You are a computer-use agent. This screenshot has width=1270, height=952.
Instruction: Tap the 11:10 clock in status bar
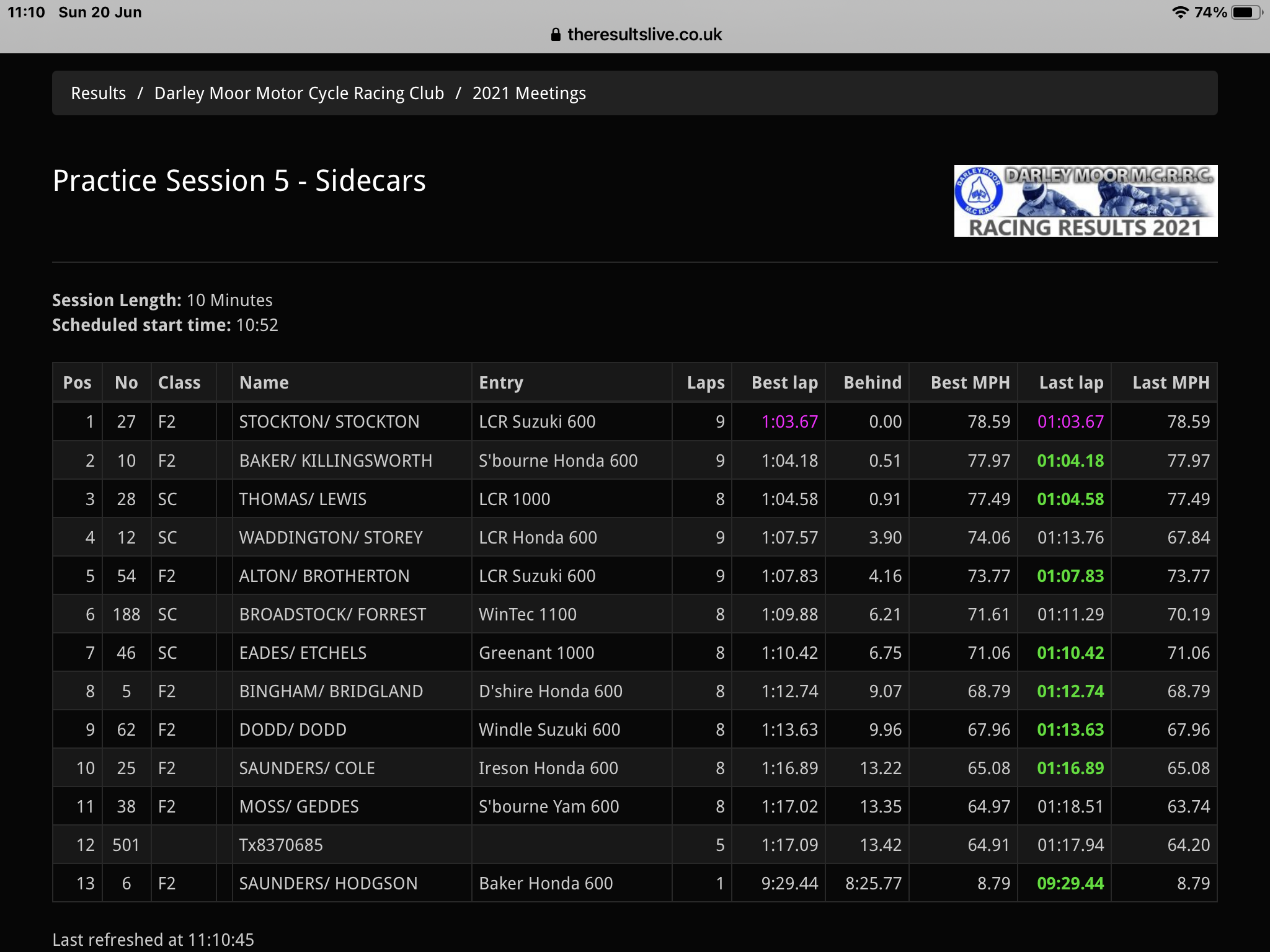tap(26, 12)
